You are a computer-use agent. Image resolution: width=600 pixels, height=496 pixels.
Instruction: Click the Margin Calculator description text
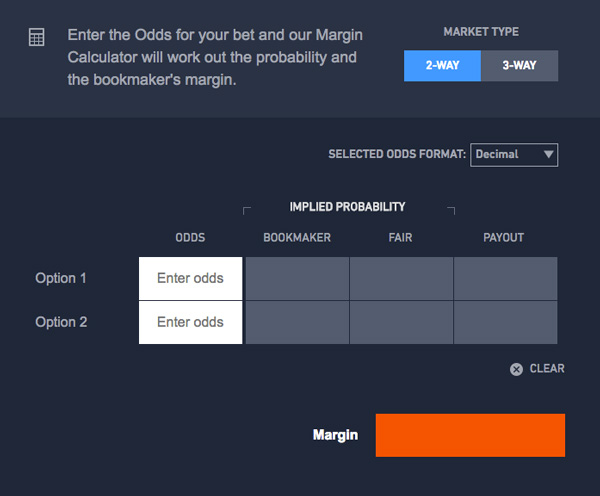coord(215,57)
